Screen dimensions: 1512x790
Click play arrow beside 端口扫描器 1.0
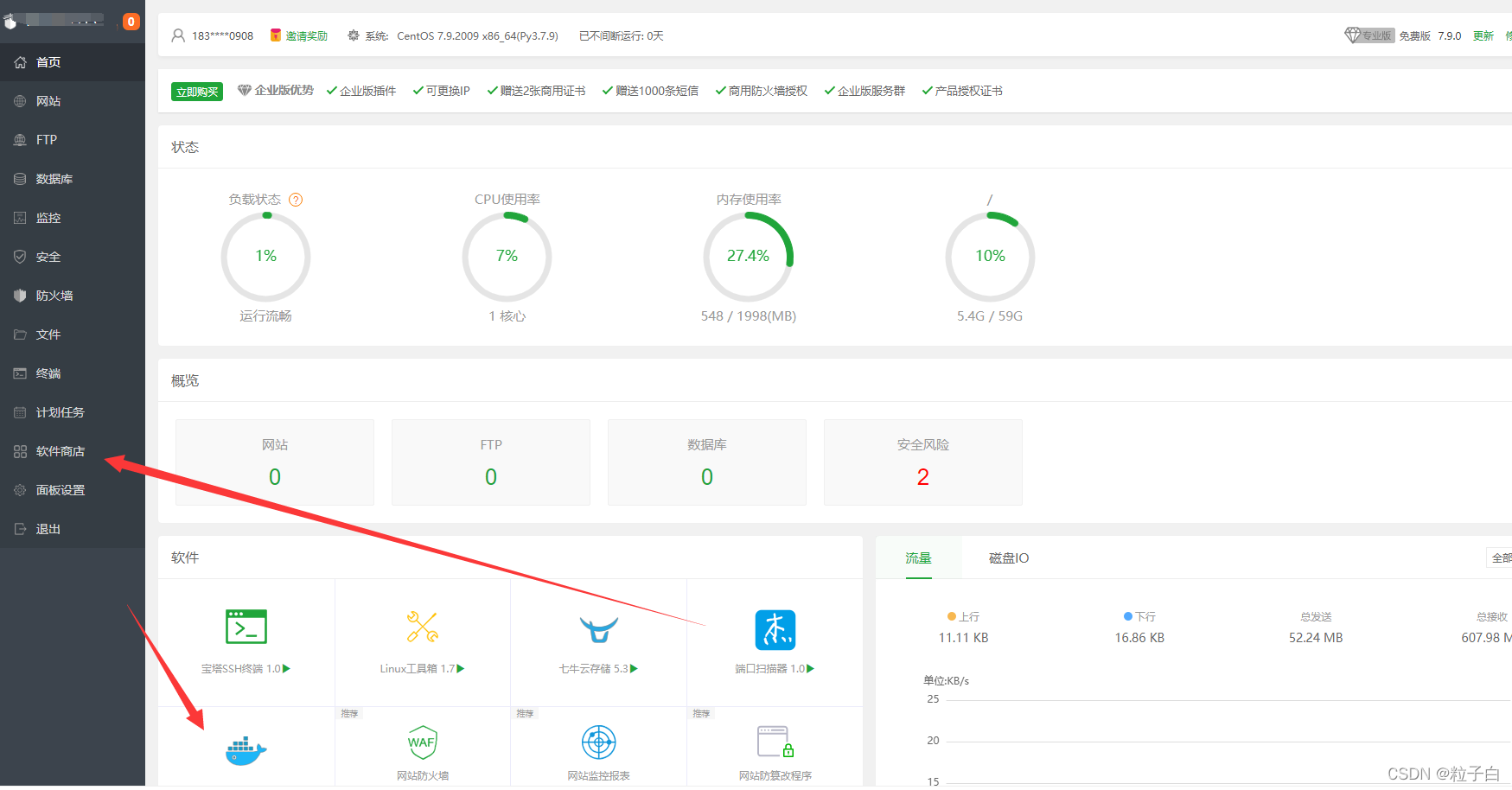(810, 669)
